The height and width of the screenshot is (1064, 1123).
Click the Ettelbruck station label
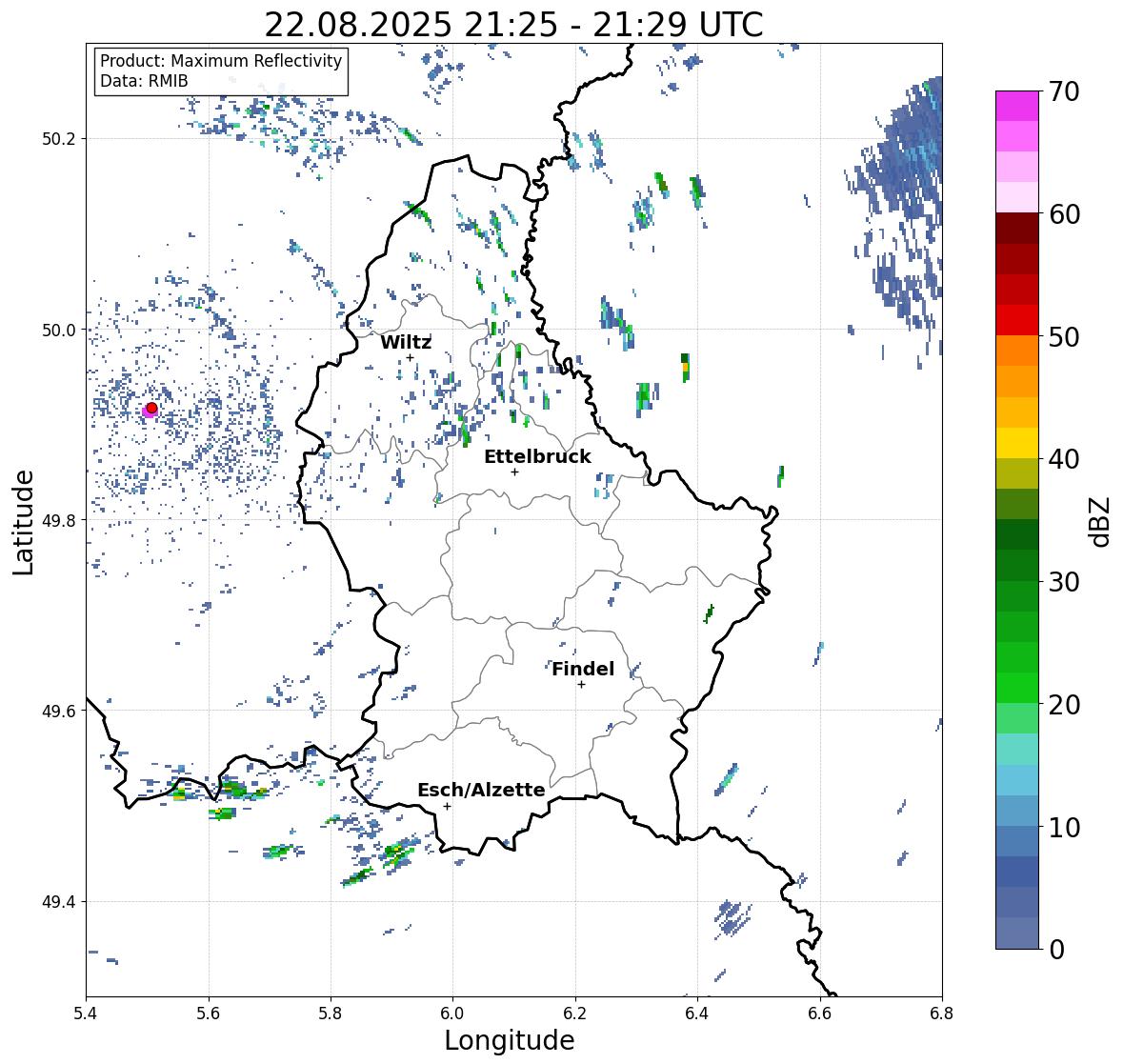537,457
